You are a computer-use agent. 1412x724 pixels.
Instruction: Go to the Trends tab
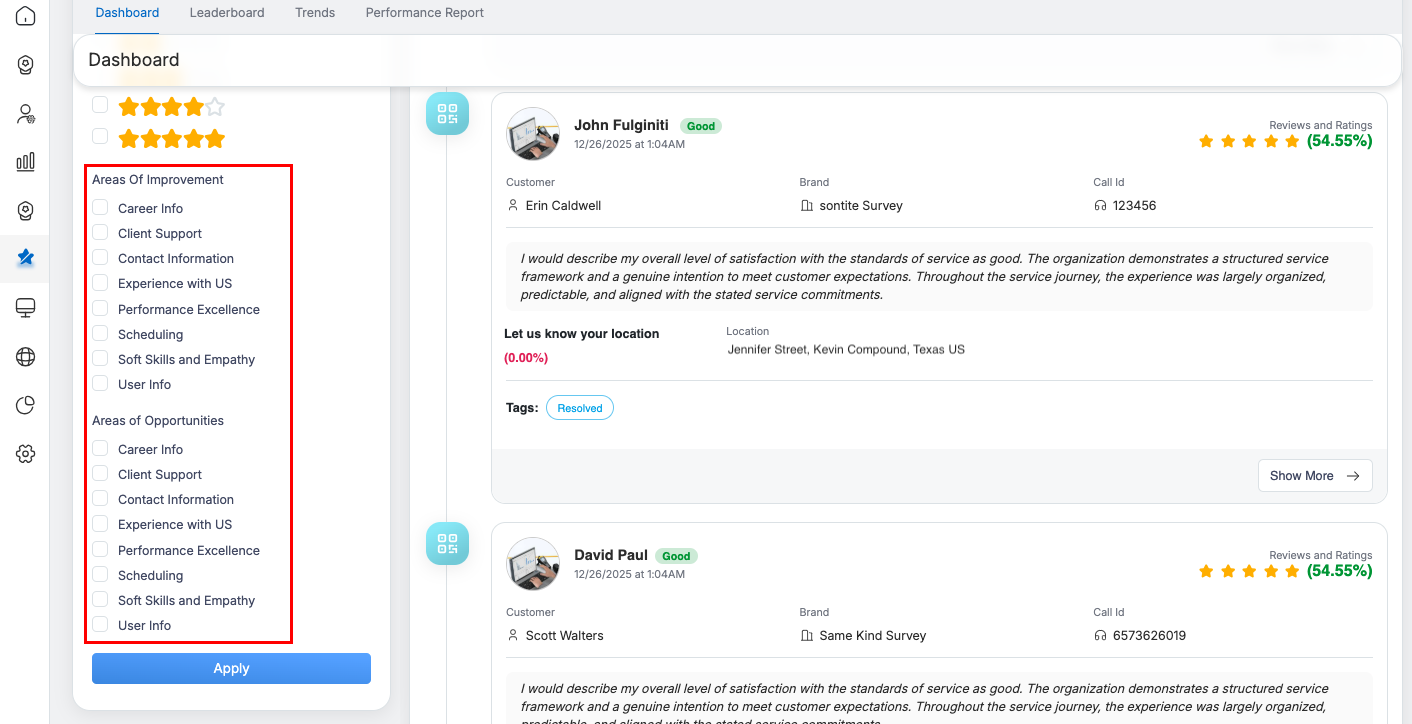coord(315,13)
